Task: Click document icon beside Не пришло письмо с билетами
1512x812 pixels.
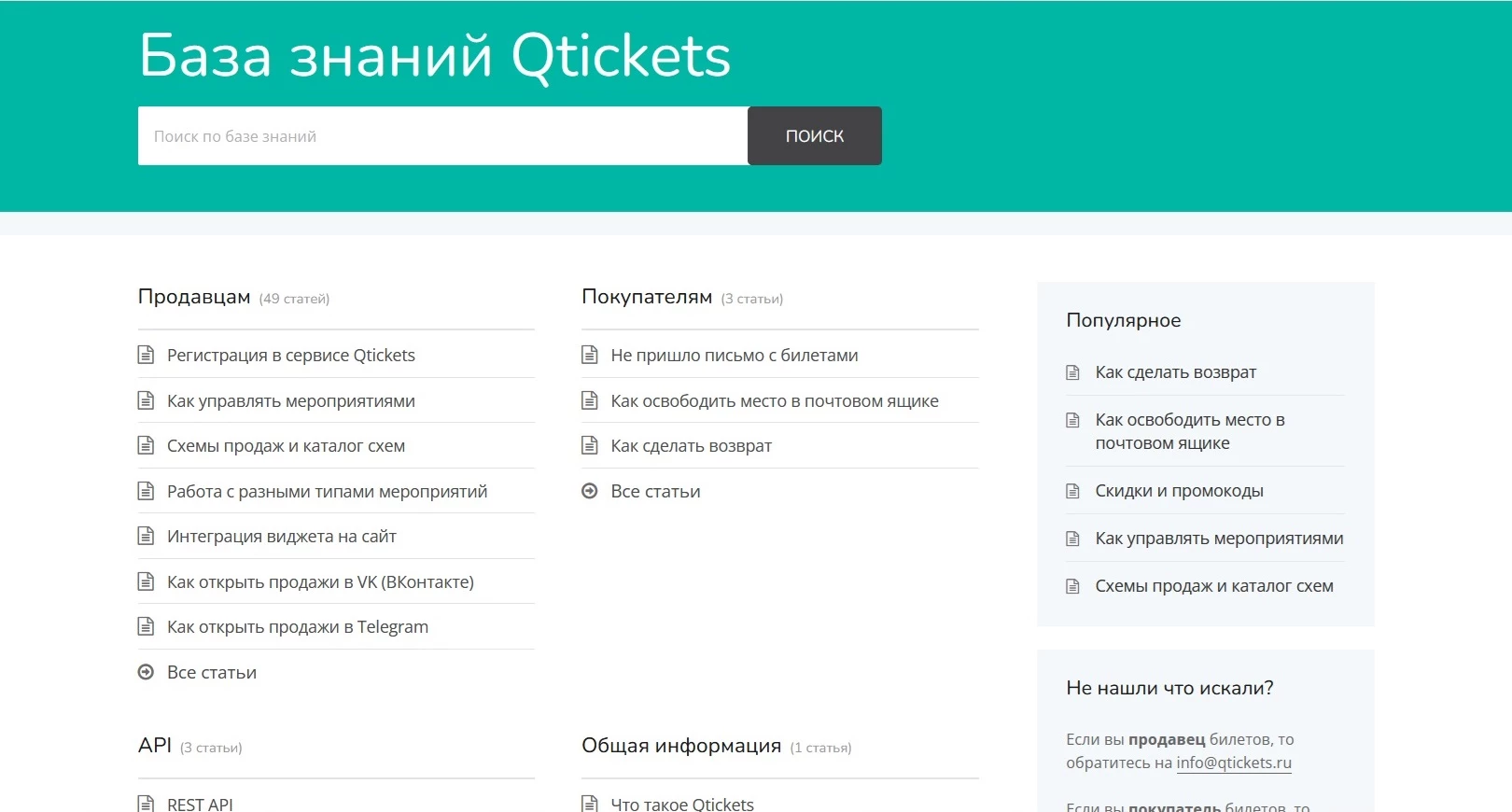Action: coord(590,355)
